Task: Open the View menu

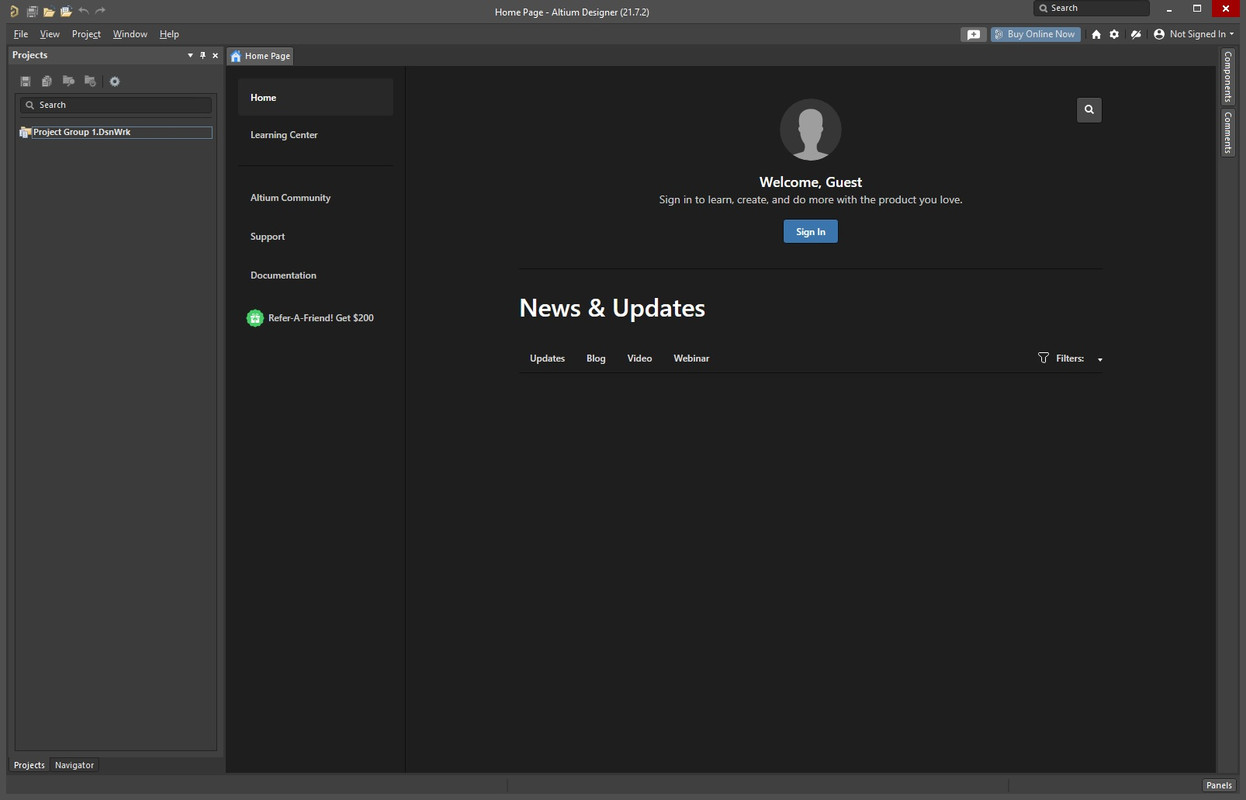Action: tap(50, 34)
